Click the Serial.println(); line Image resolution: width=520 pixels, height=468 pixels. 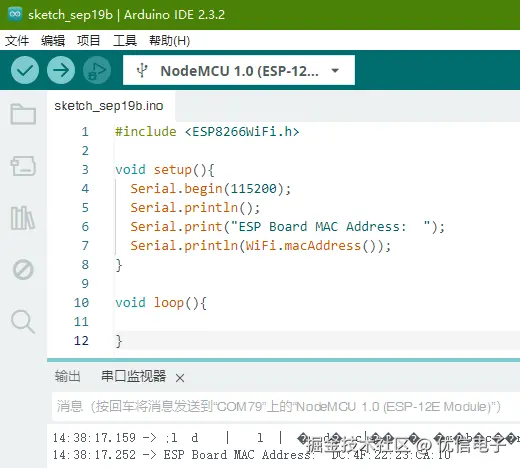[195, 208]
